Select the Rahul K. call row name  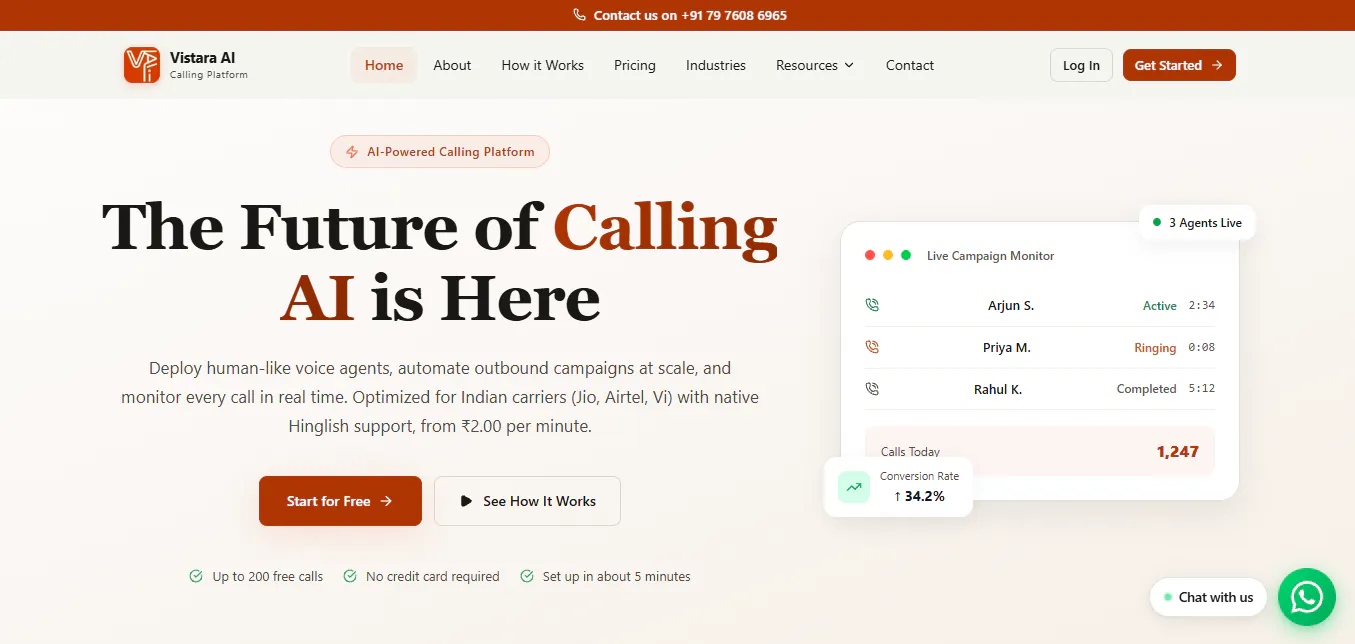998,389
